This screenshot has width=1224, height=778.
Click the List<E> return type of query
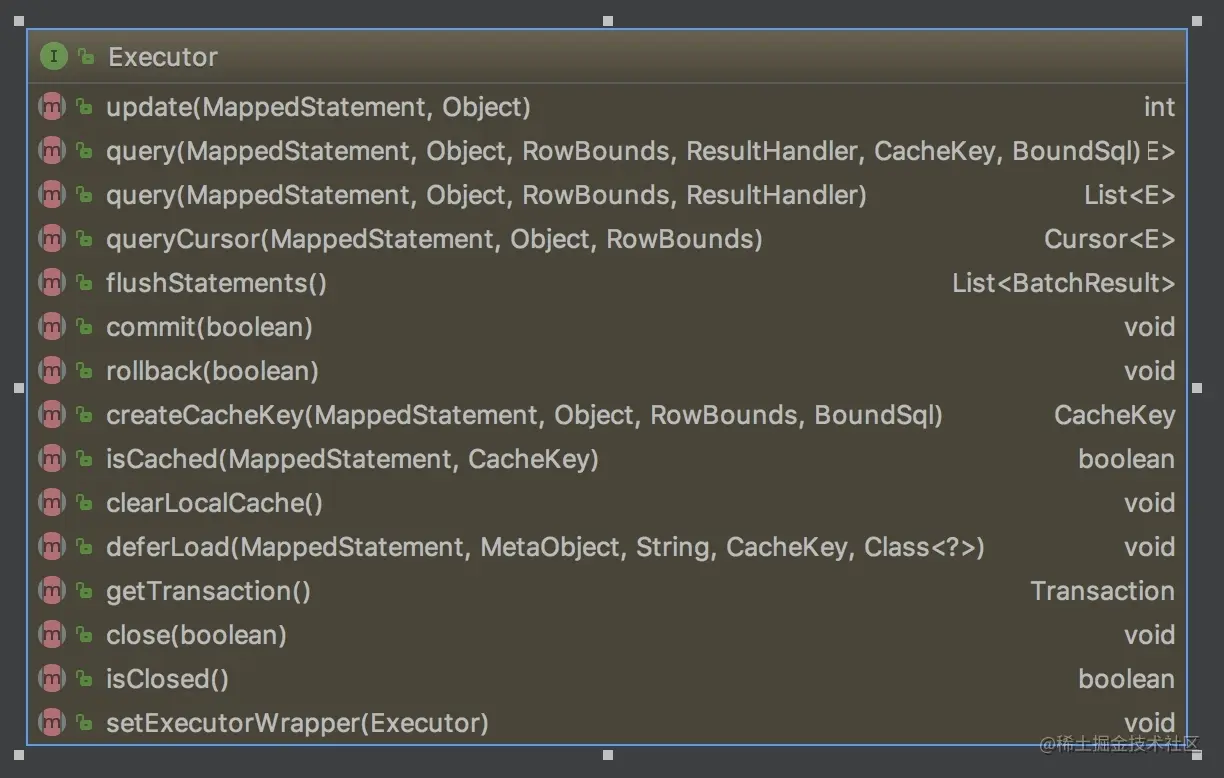(1130, 195)
